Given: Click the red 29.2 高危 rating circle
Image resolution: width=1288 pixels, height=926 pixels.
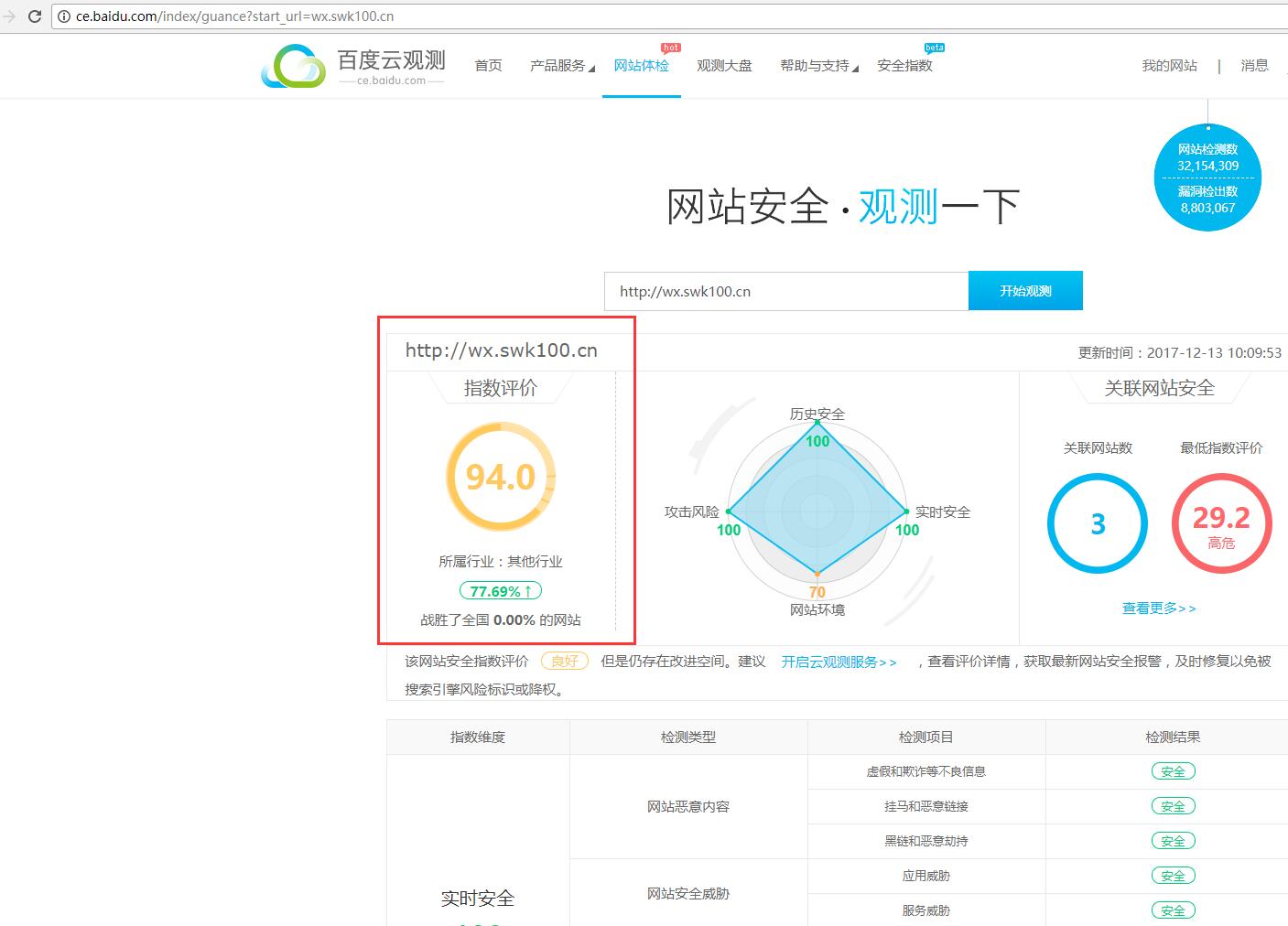Looking at the screenshot, I should (x=1220, y=523).
